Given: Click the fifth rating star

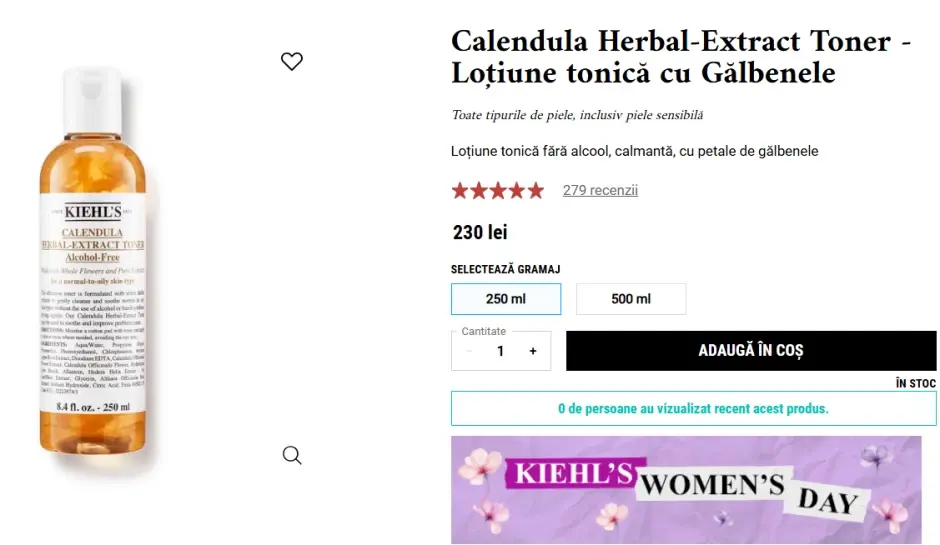Looking at the screenshot, I should click(535, 190).
